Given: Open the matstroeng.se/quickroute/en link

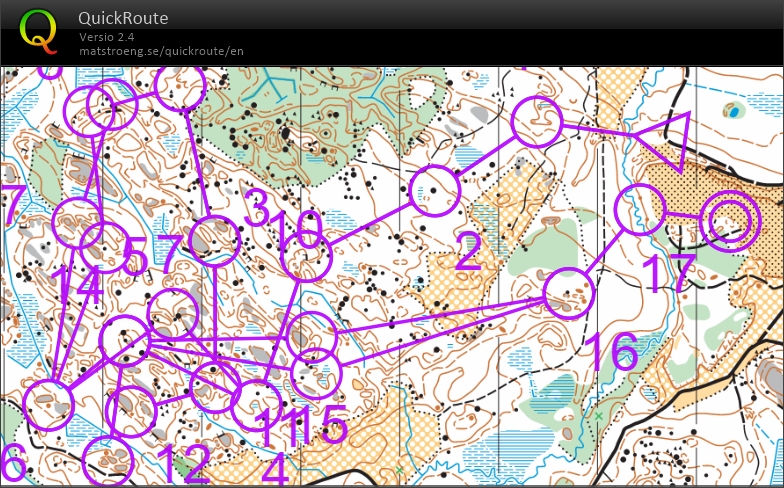Looking at the screenshot, I should (x=162, y=51).
